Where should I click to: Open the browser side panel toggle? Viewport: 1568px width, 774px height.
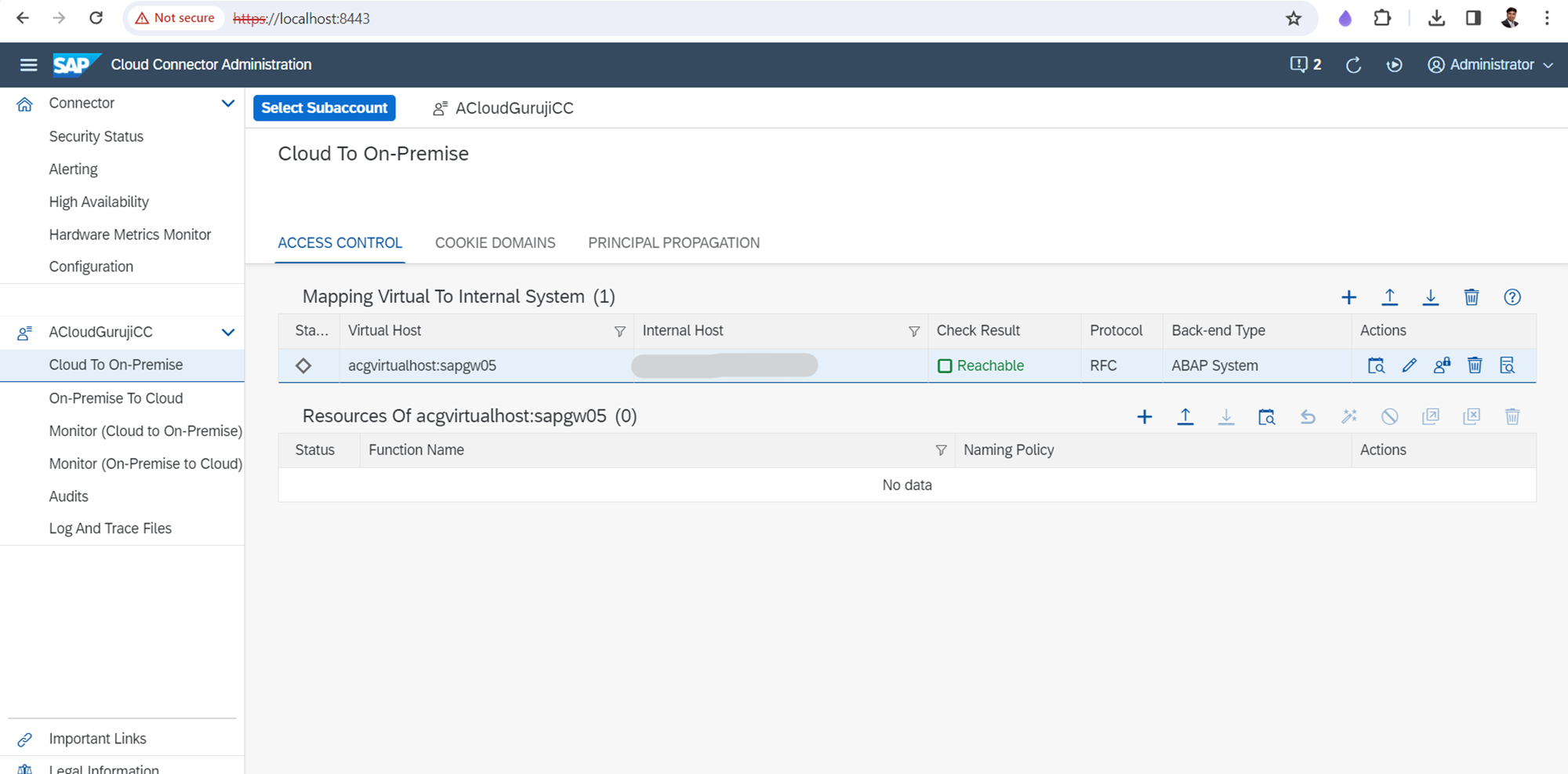1473,18
